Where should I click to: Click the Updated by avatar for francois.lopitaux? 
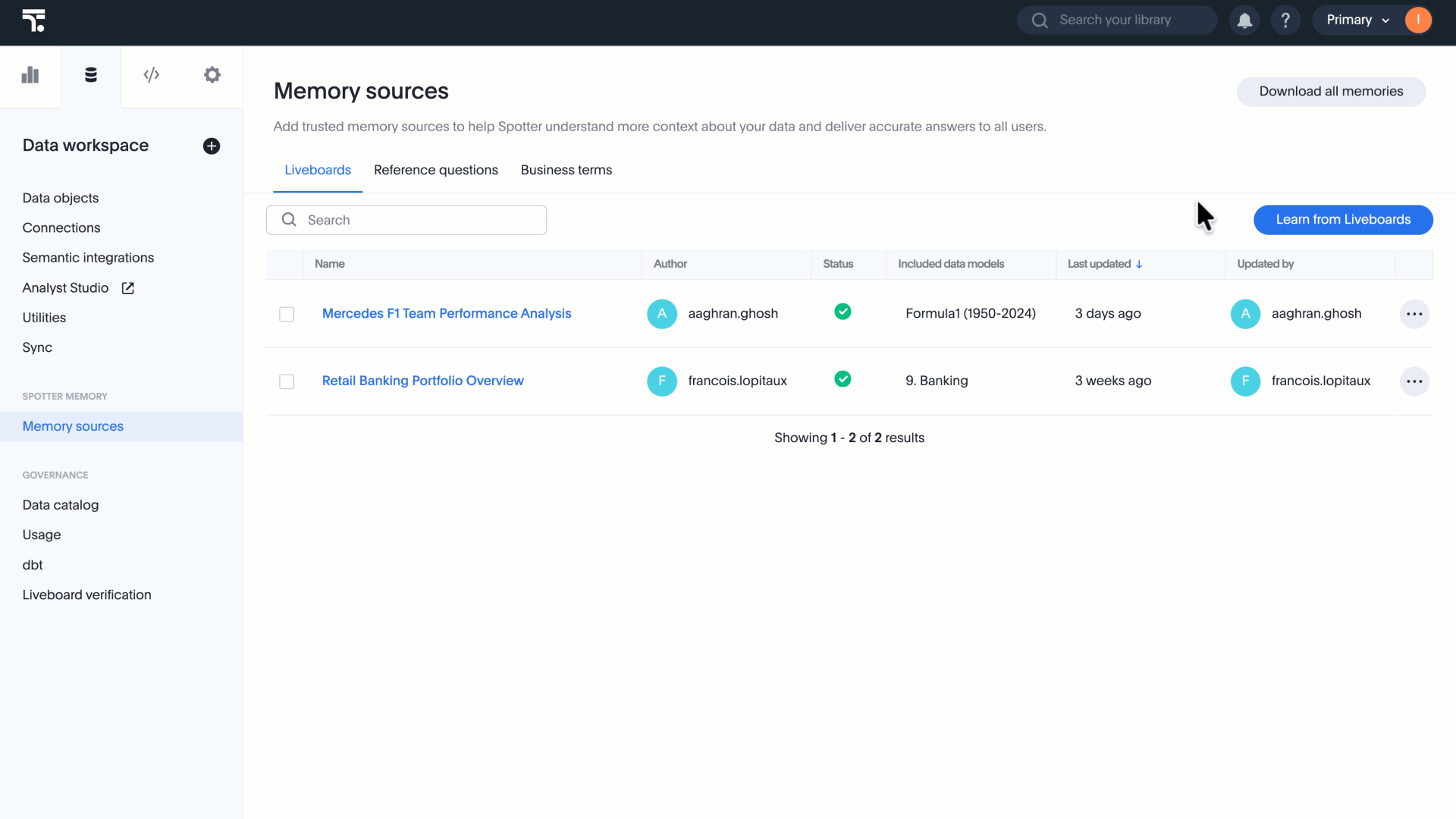[x=1245, y=381]
